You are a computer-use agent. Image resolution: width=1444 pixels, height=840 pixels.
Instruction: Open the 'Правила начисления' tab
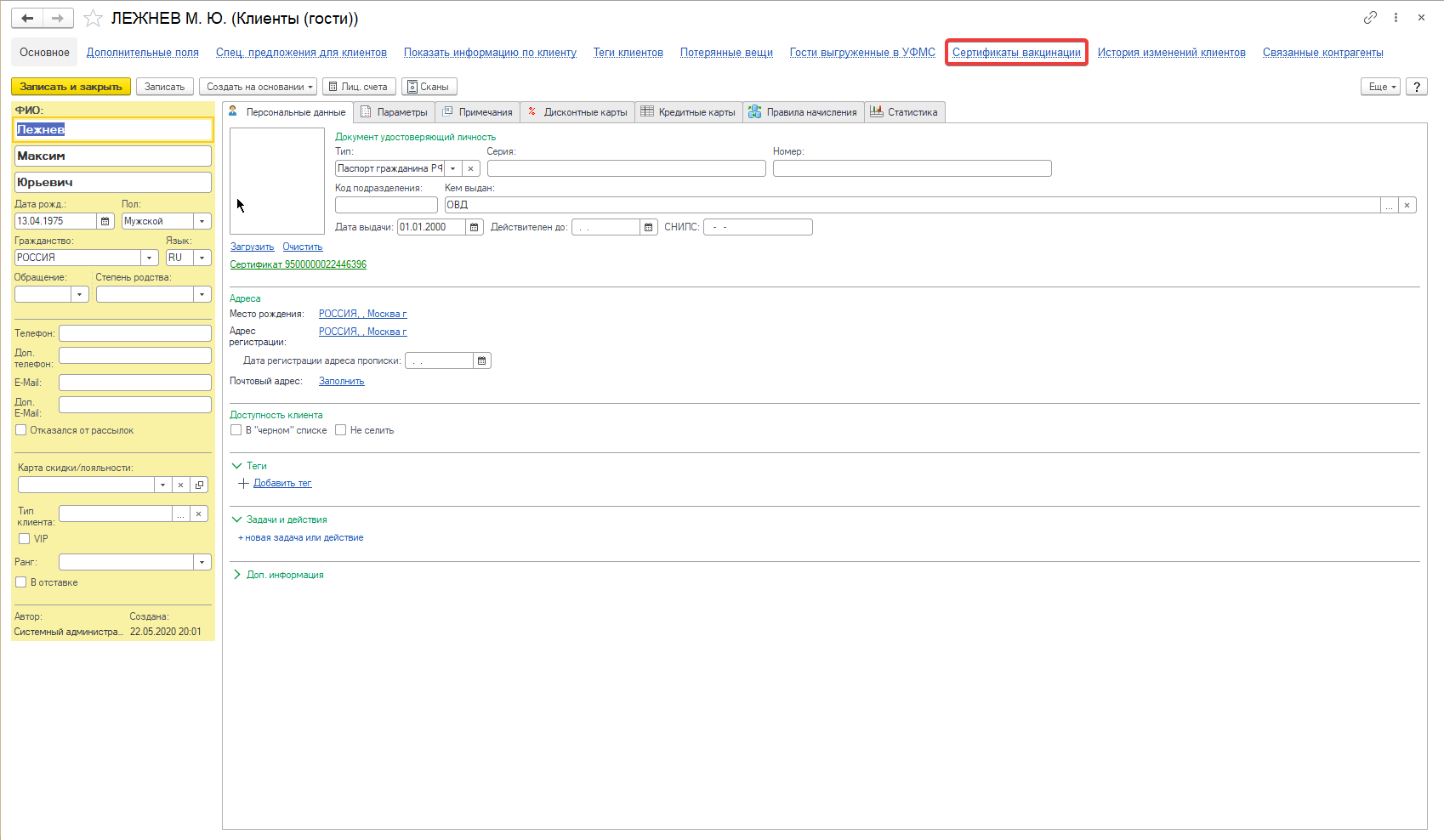click(x=804, y=112)
